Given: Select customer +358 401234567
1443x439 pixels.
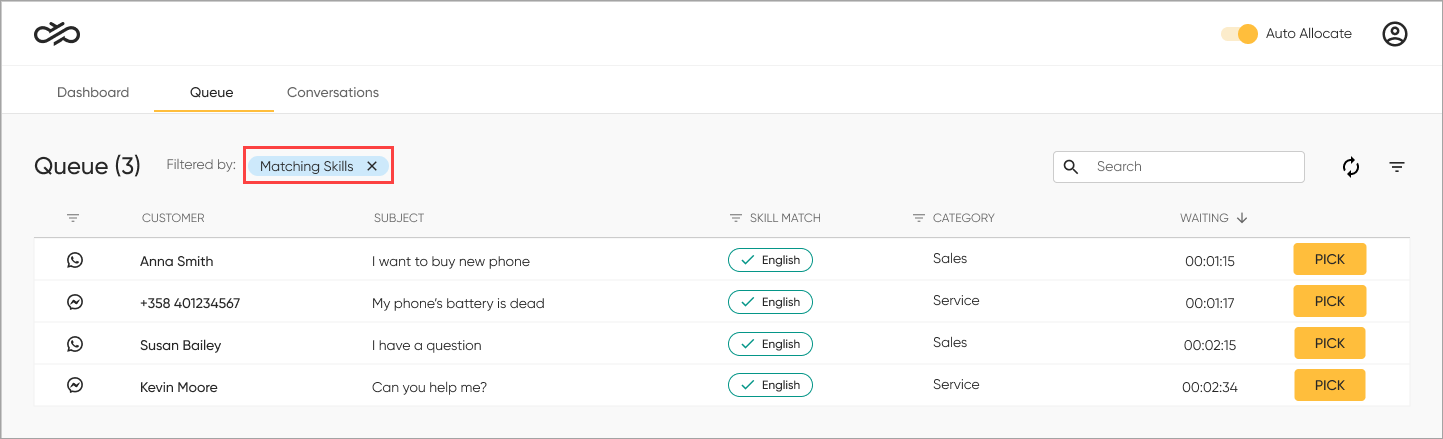Looking at the screenshot, I should click(190, 303).
